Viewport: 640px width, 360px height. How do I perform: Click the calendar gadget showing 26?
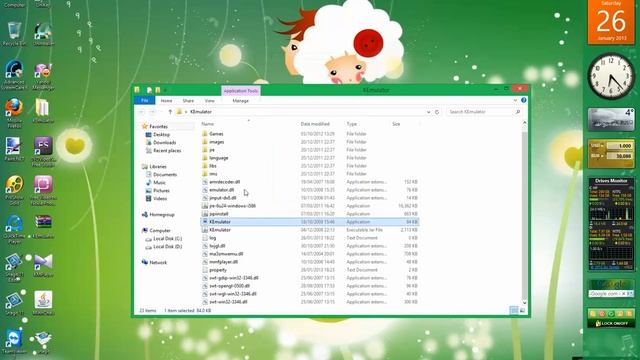(x=611, y=21)
